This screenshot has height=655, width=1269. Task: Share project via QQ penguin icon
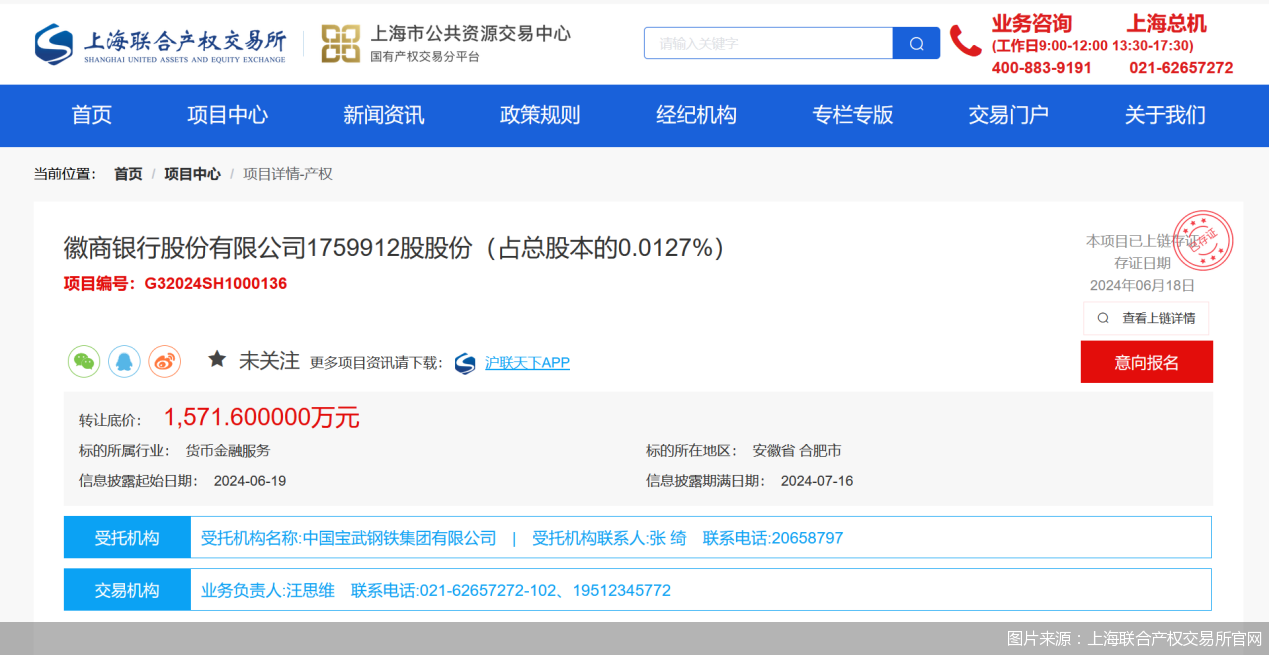[124, 361]
